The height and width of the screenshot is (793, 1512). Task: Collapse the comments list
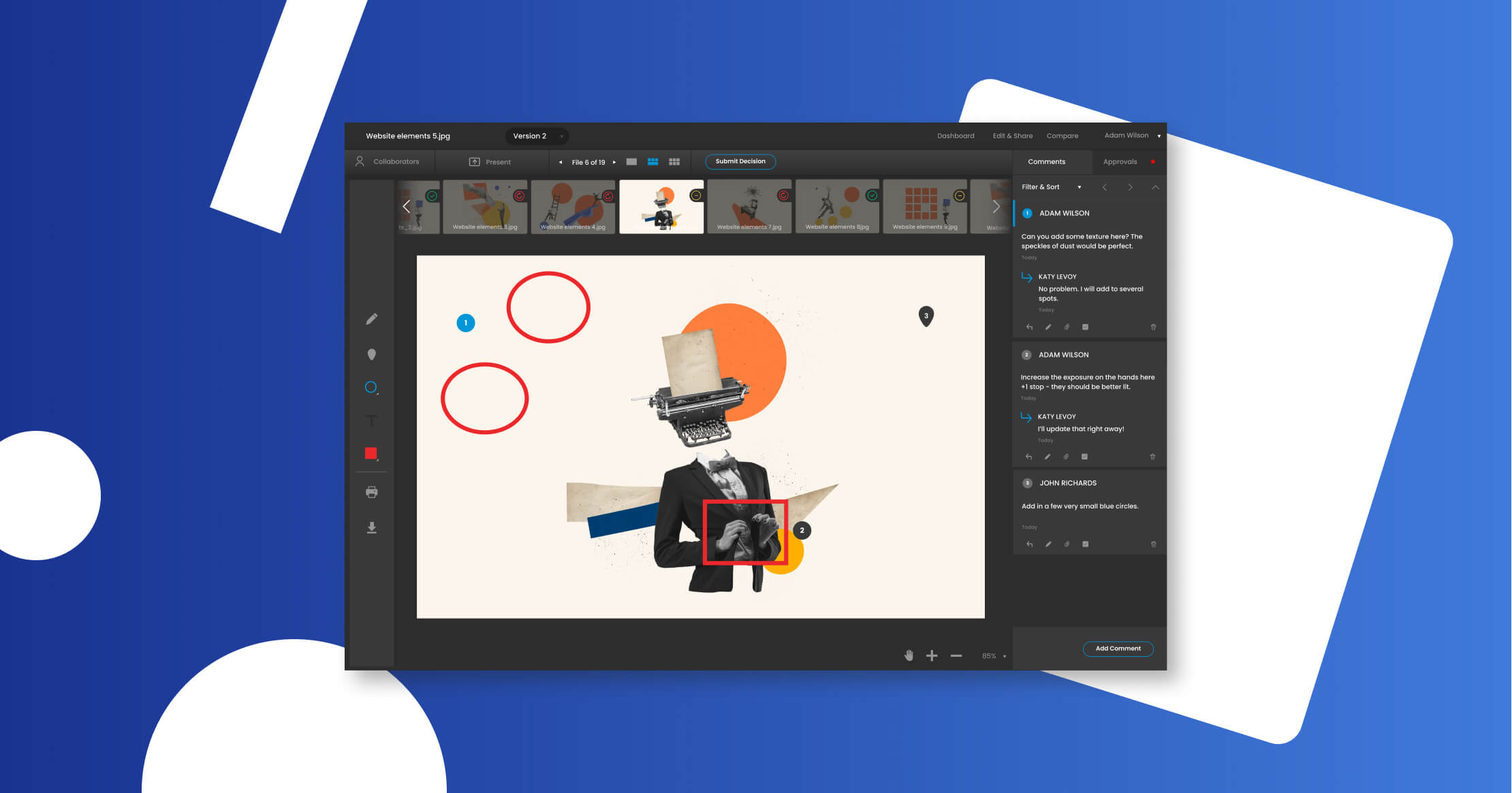(1155, 187)
